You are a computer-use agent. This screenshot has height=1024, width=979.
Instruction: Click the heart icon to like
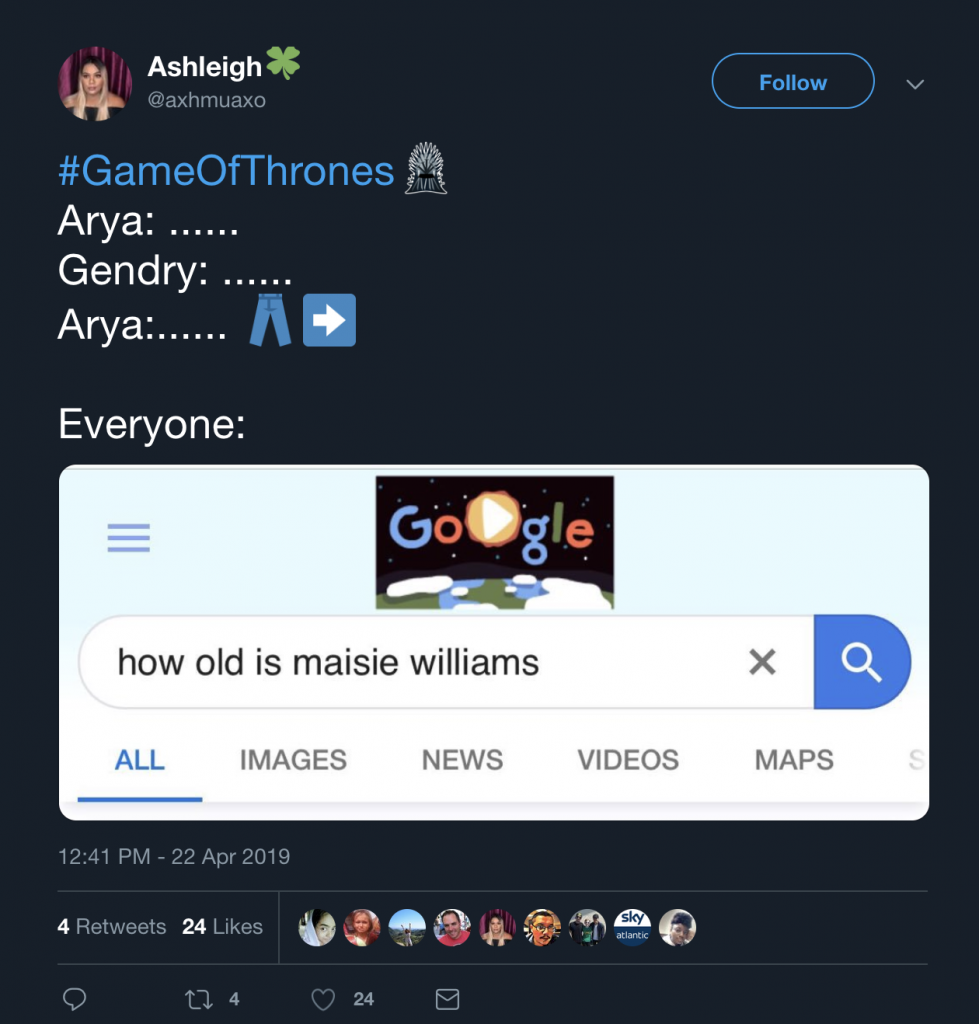pos(322,998)
